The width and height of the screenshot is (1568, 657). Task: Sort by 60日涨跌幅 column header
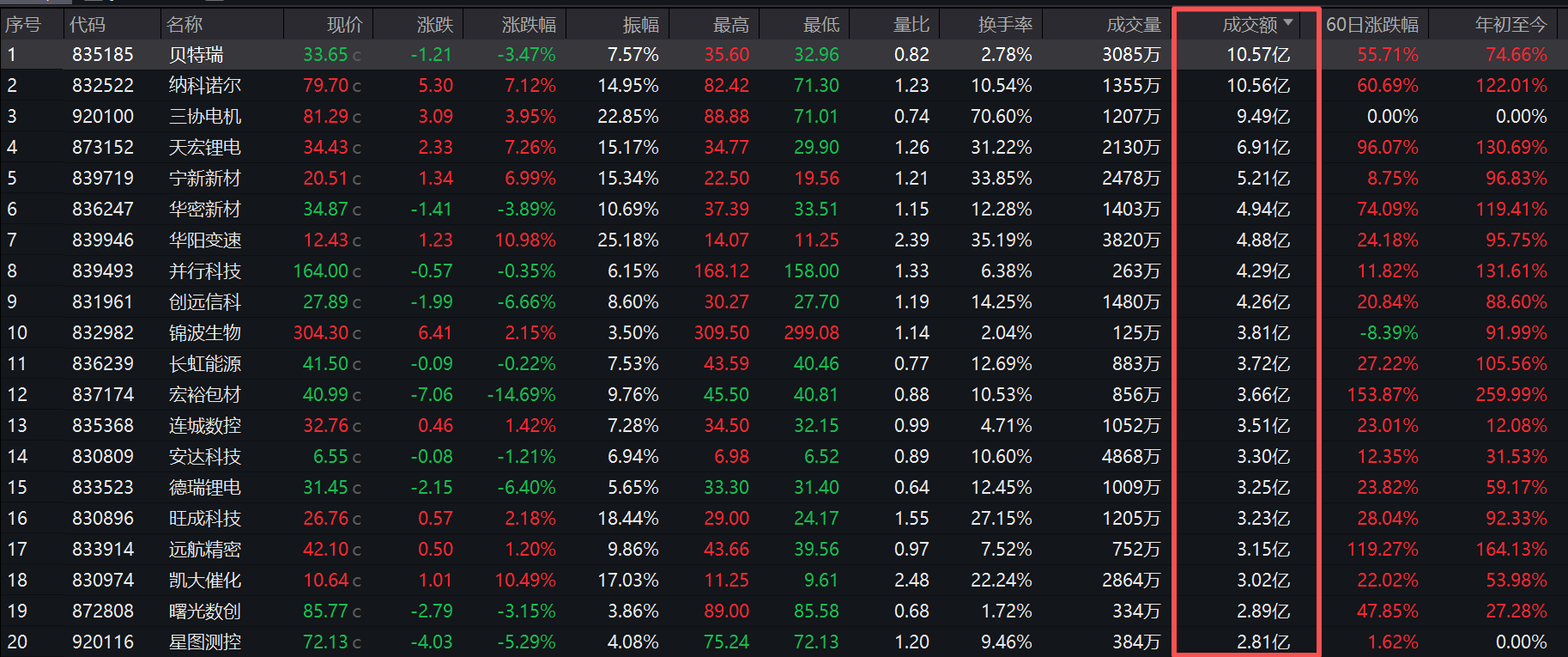[x=1372, y=25]
